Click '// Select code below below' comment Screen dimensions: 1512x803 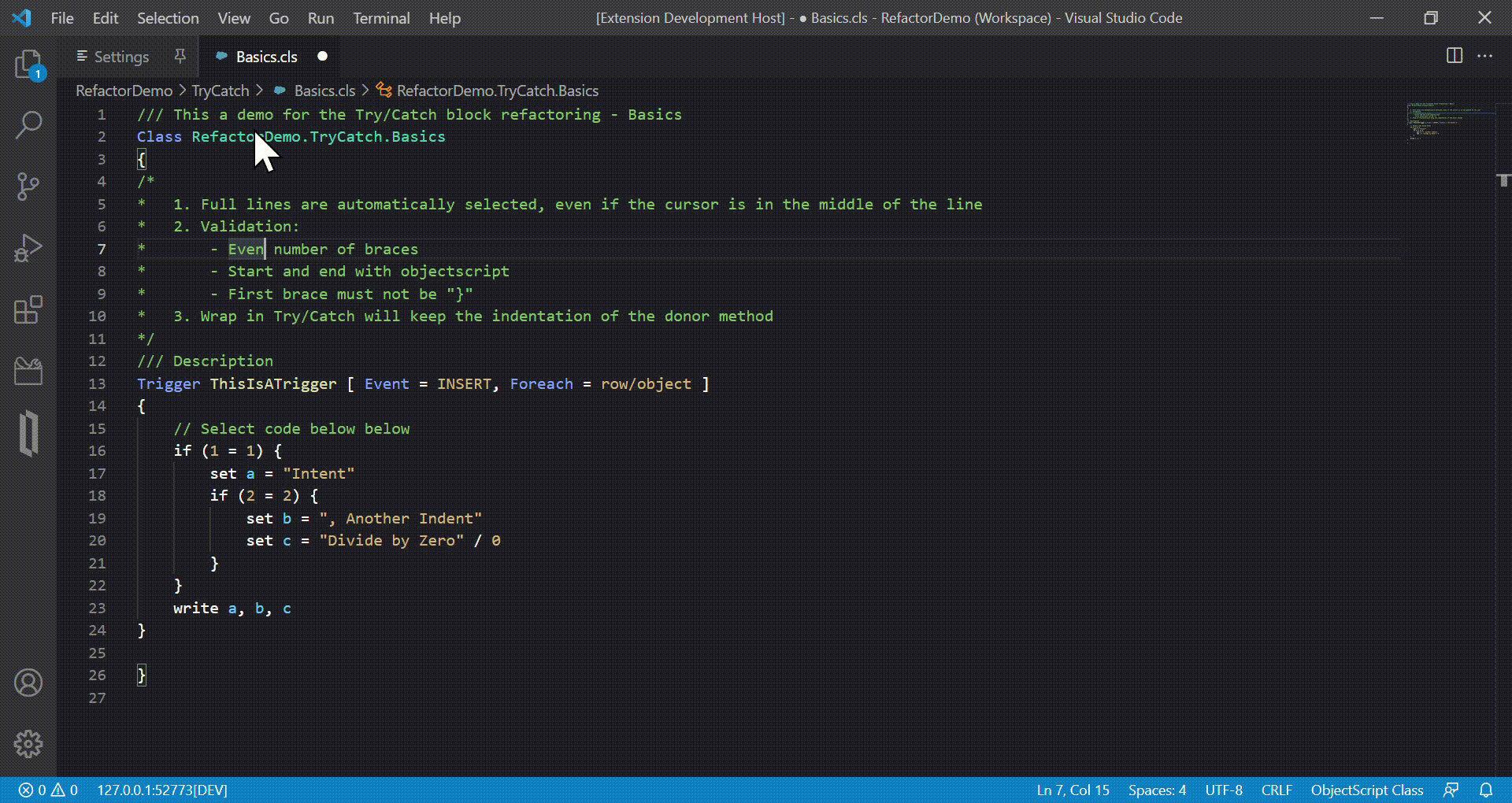point(291,428)
